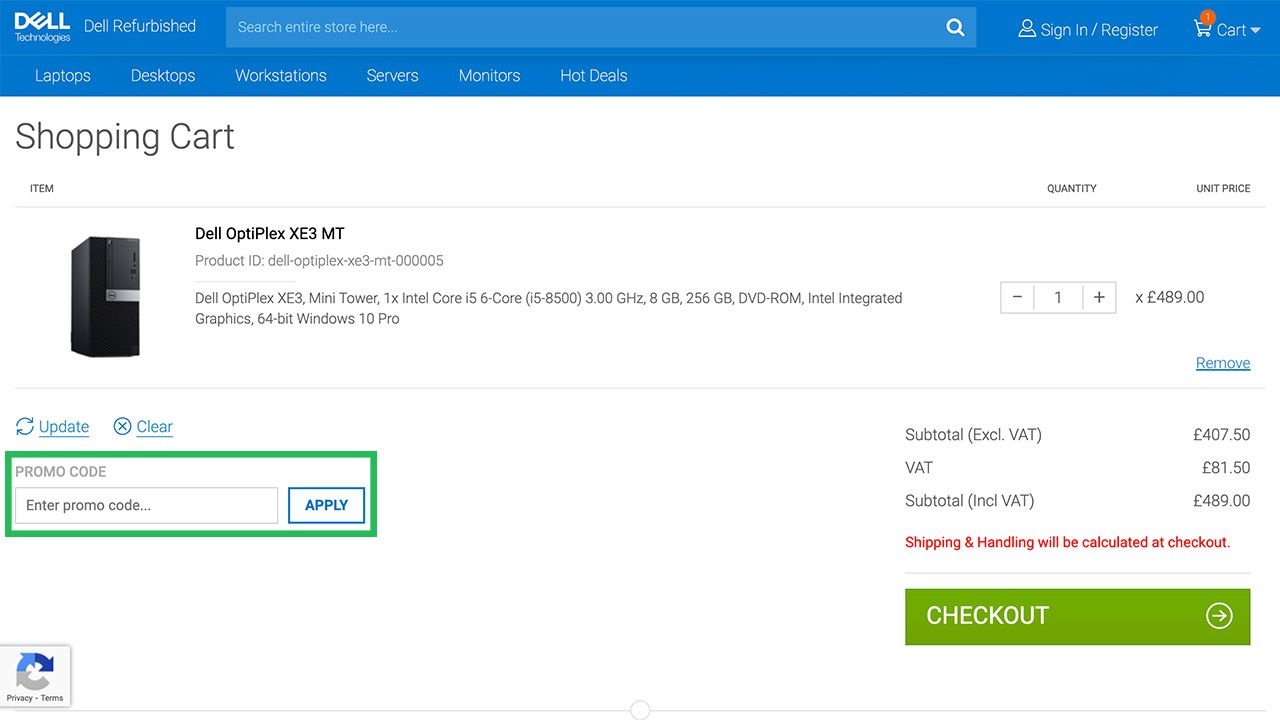Click the search magnifier icon

coord(955,27)
